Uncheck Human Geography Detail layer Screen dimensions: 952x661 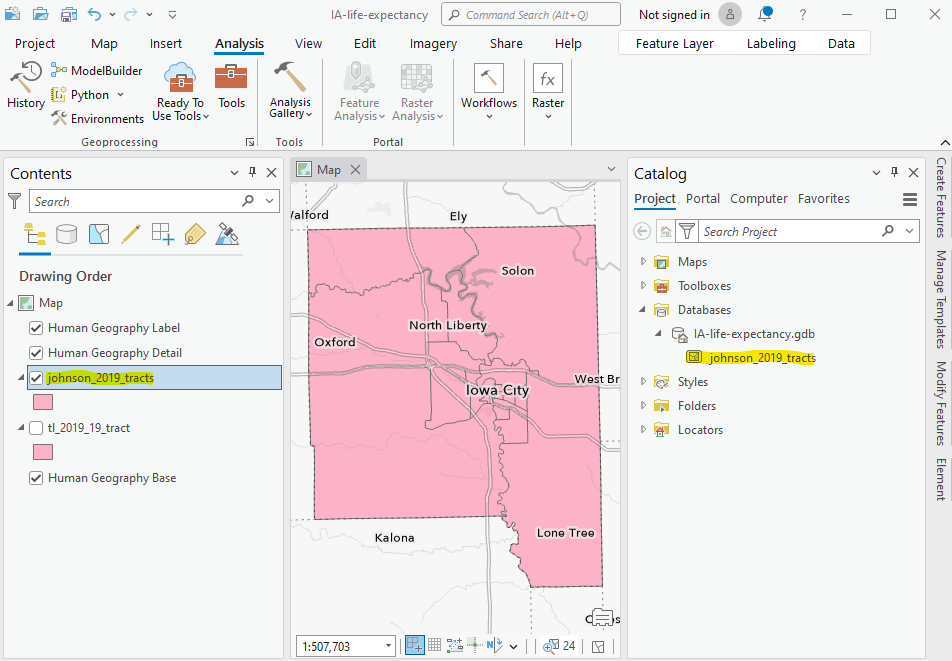tap(36, 353)
